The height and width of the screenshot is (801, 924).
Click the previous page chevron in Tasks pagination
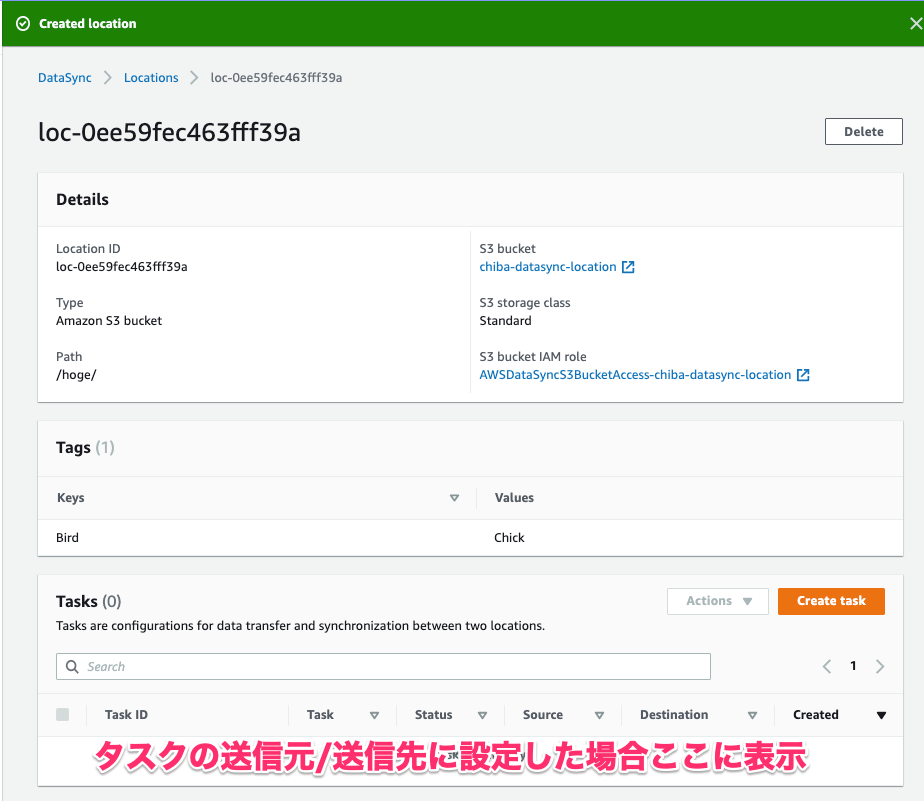pos(826,666)
